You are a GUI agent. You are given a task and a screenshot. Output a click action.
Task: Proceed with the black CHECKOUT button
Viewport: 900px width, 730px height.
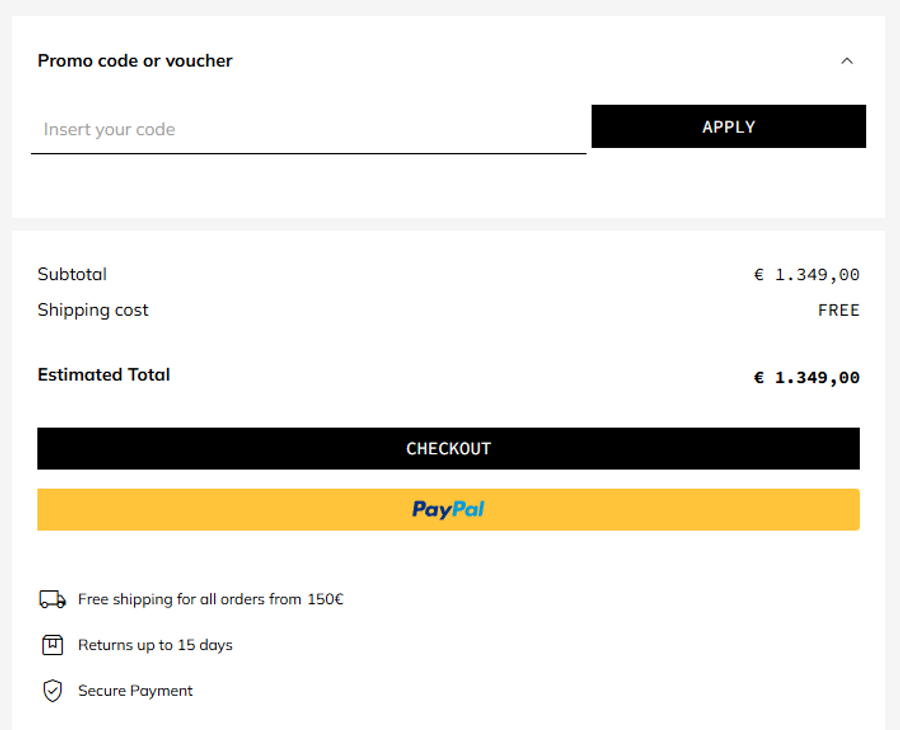click(448, 449)
